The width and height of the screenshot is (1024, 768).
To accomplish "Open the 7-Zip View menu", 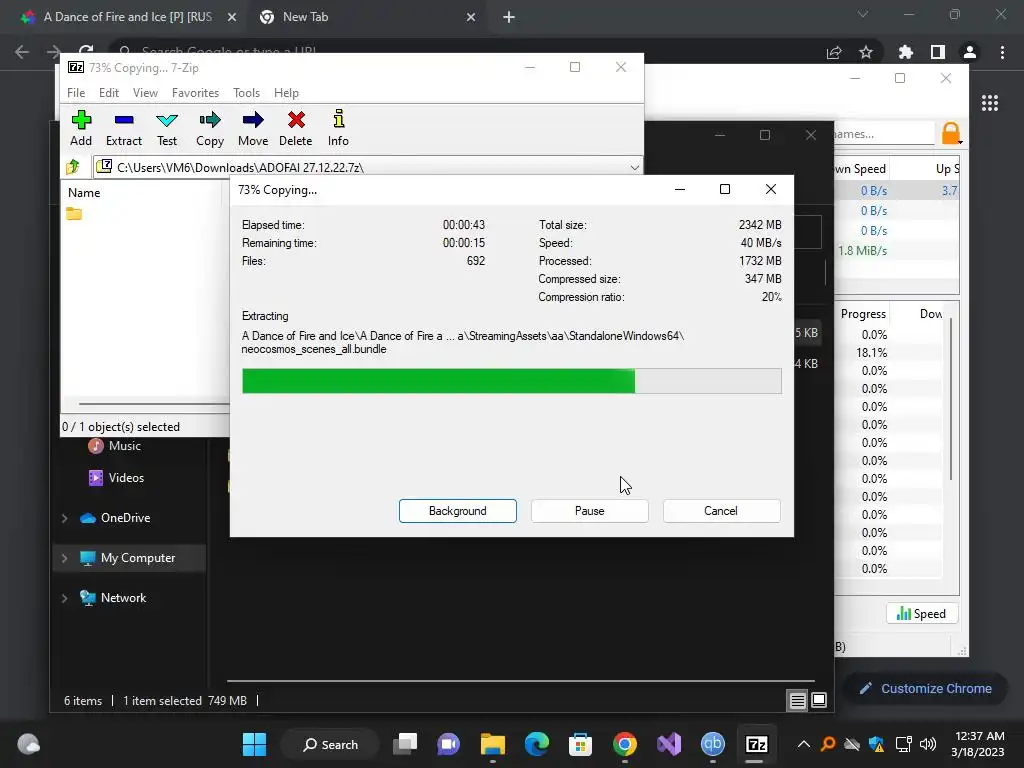I will 145,93.
